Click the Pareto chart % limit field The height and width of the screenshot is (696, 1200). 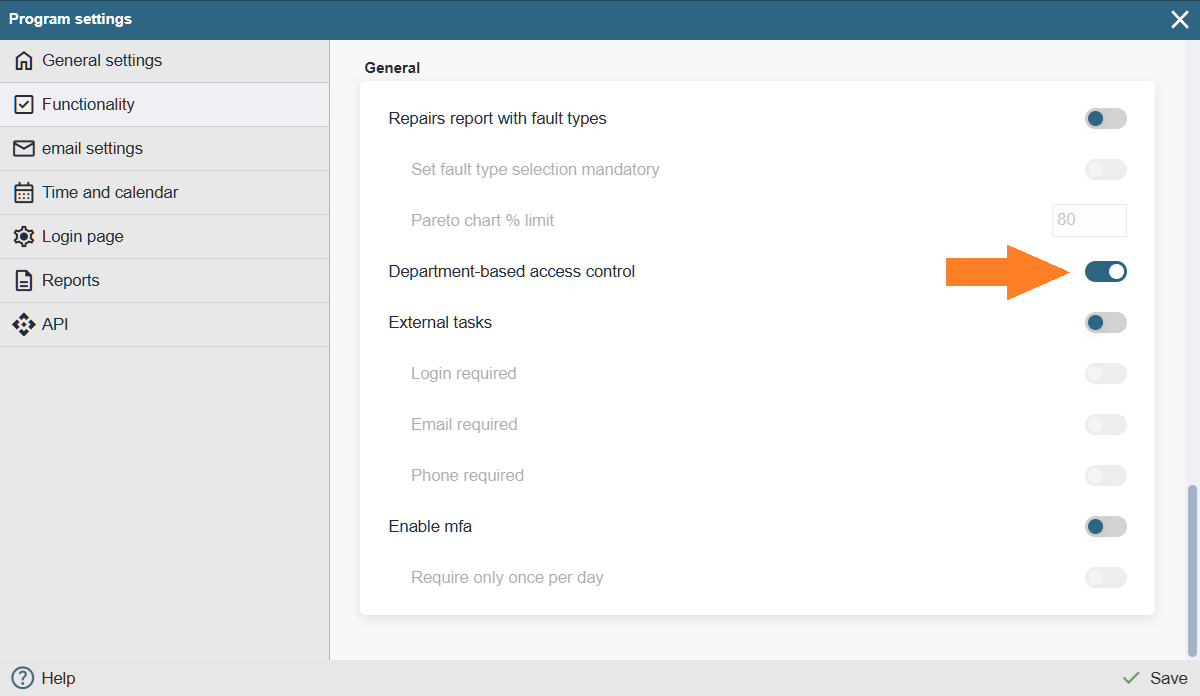(1088, 220)
